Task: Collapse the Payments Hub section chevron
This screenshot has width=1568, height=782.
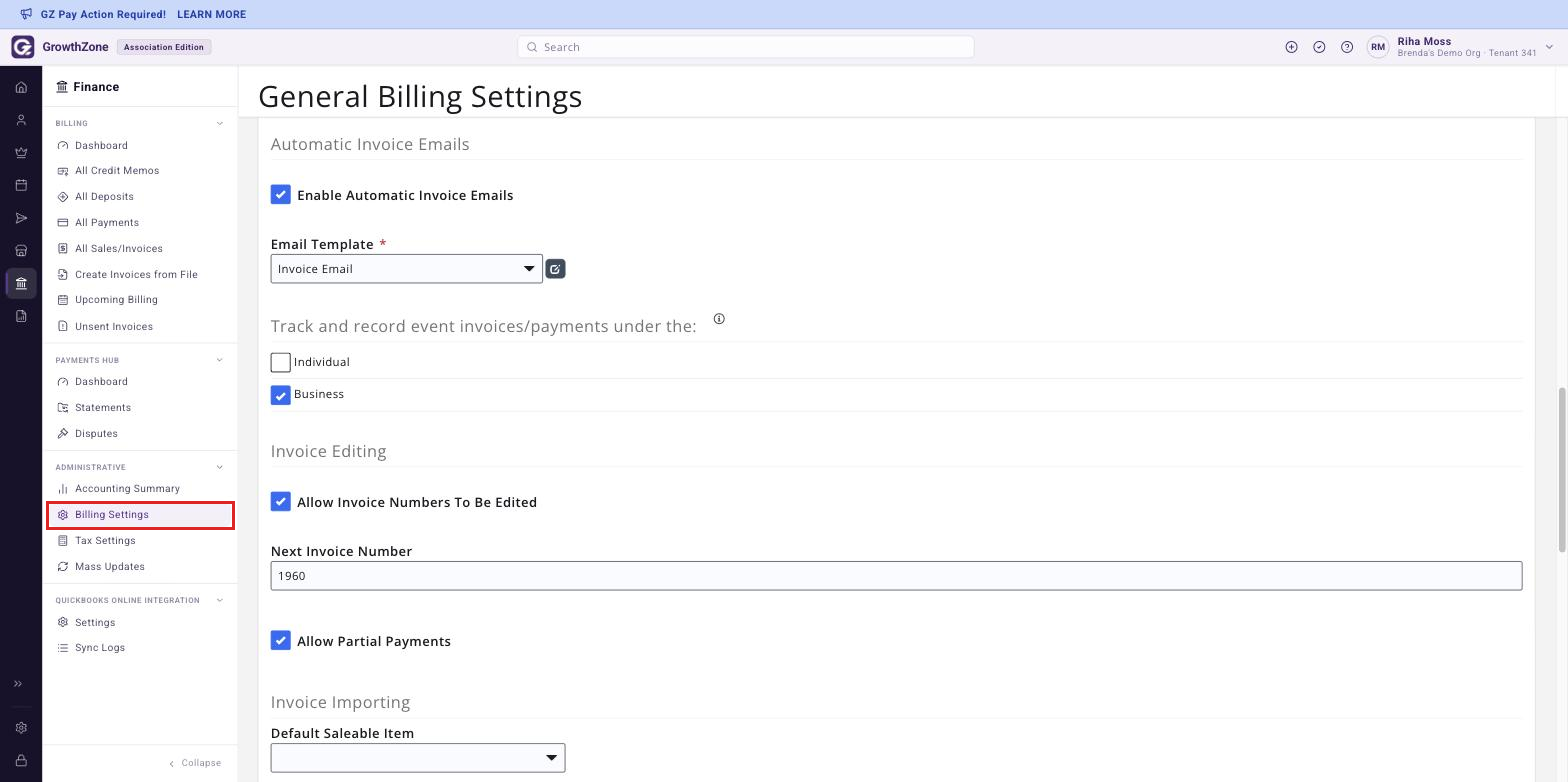Action: (220, 360)
